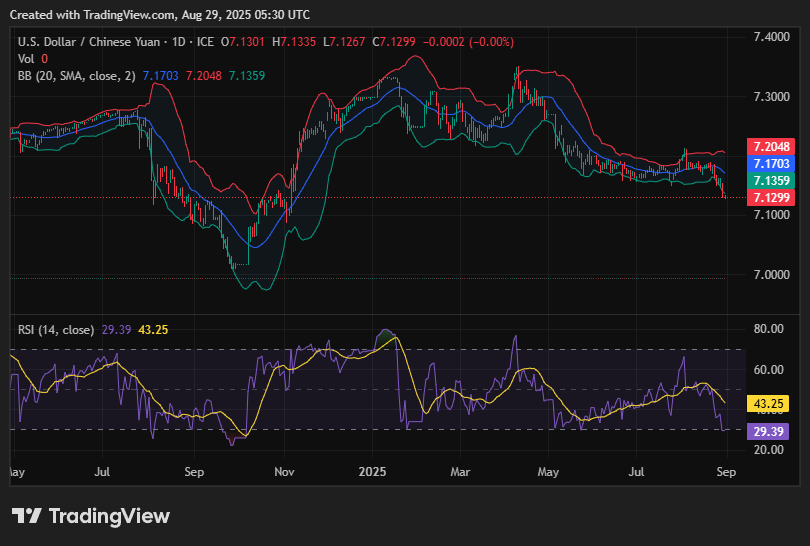Viewport: 810px width, 546px height.
Task: Click the ICE exchange label in title
Action: point(205,42)
